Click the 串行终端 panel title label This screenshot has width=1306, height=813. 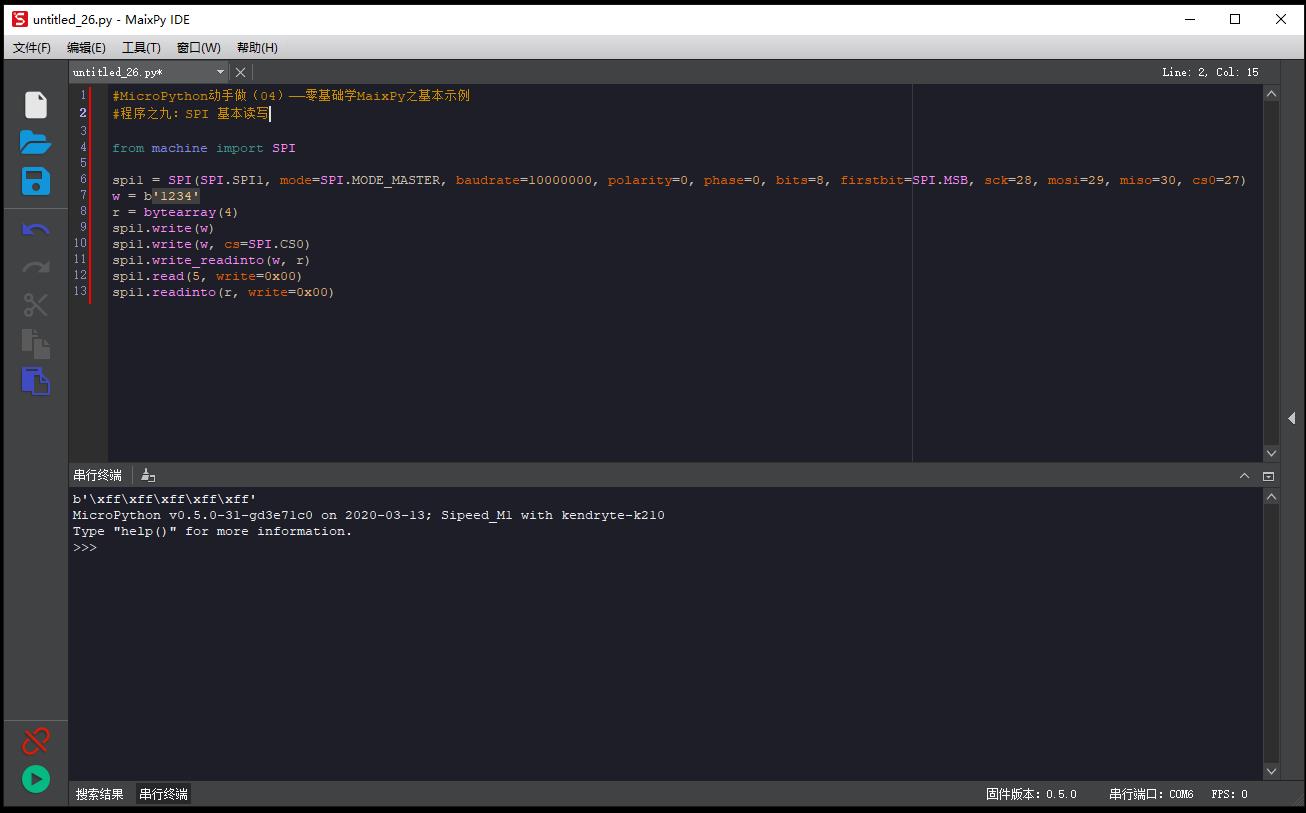point(97,476)
